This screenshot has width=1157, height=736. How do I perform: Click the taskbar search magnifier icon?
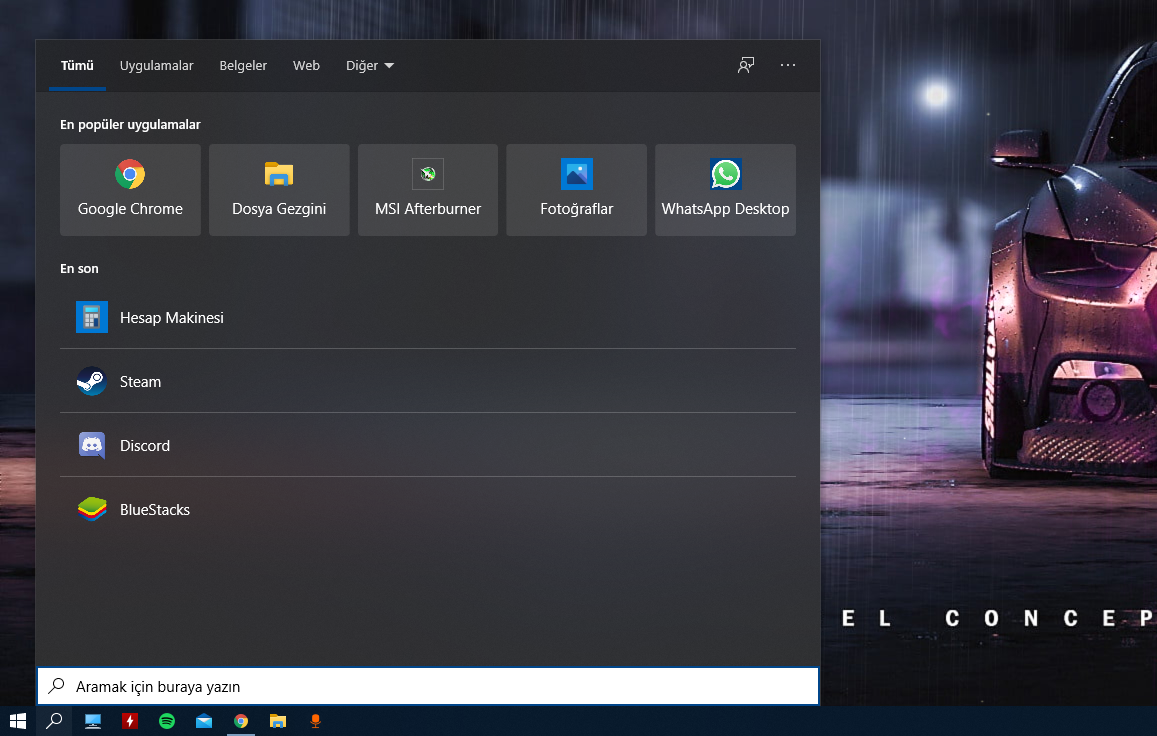54,721
